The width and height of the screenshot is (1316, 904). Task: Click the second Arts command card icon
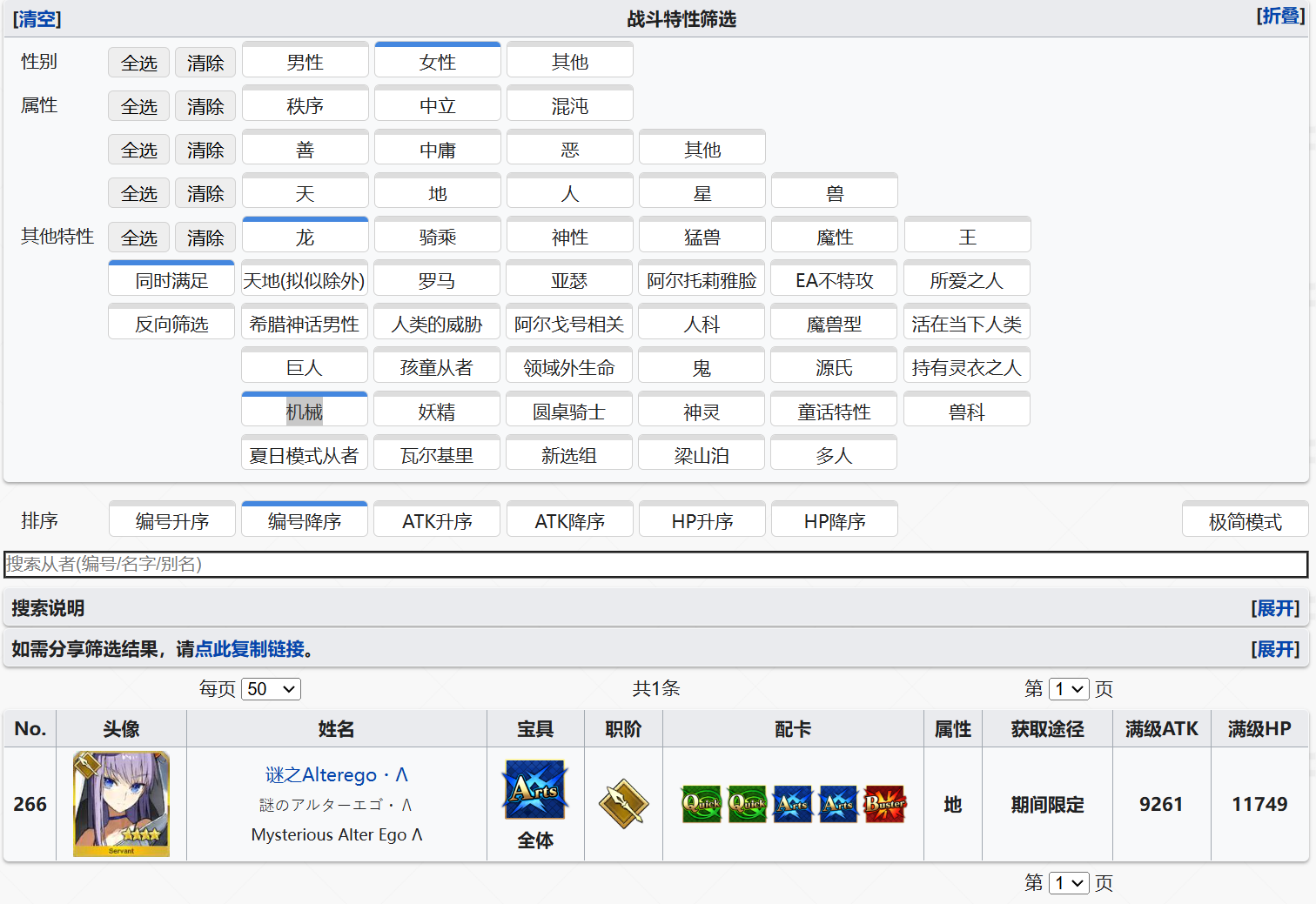pyautogui.click(x=837, y=804)
